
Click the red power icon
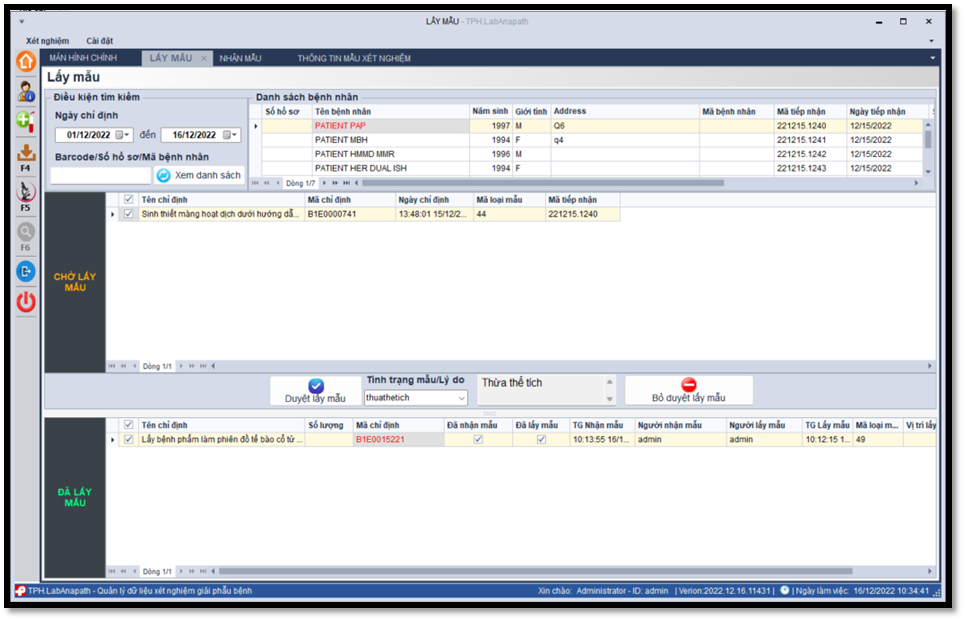[25, 301]
